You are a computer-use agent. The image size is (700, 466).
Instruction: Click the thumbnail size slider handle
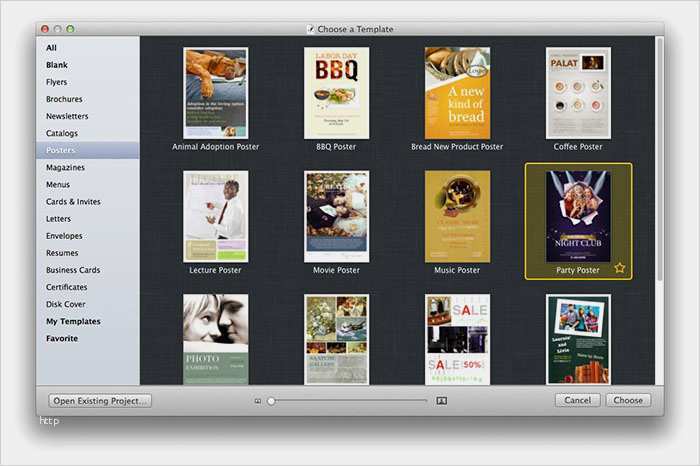[271, 401]
